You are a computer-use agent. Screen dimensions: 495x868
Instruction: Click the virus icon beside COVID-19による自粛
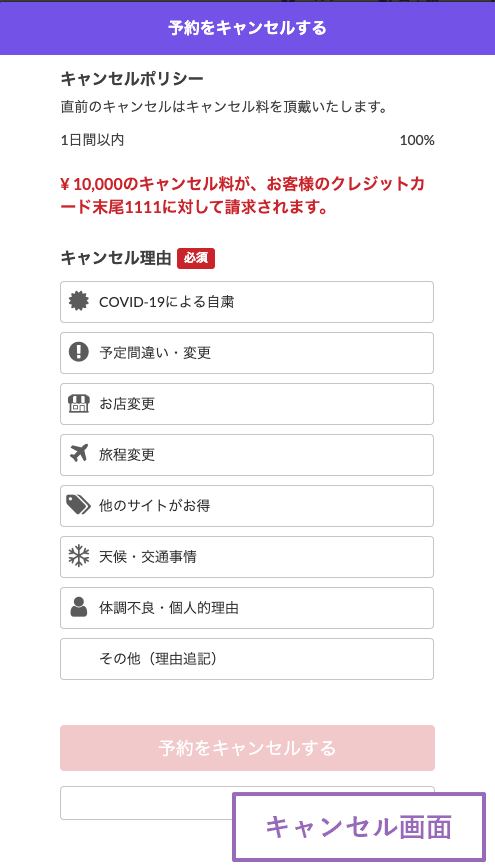[x=79, y=302]
